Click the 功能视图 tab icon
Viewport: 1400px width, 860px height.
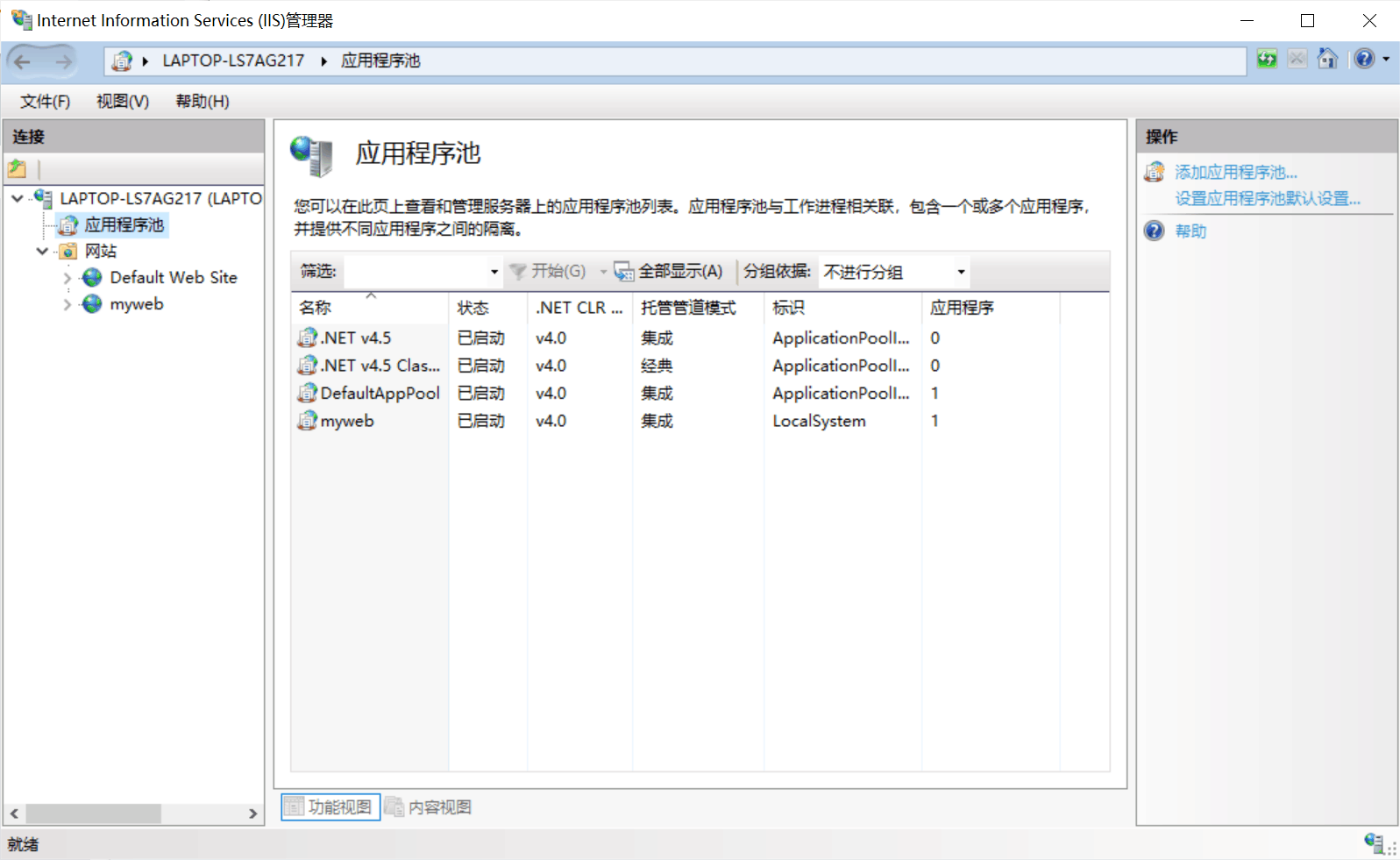pos(295,807)
